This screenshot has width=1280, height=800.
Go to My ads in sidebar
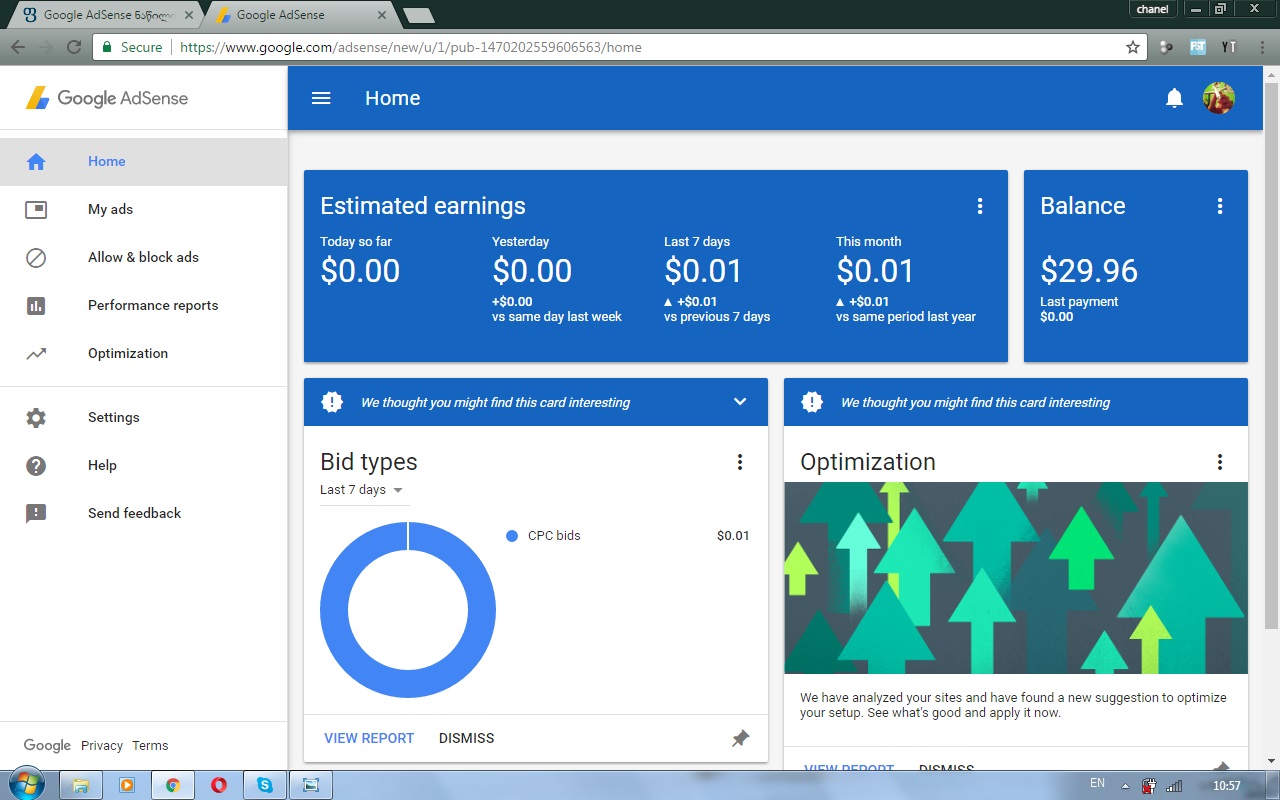[x=110, y=209]
